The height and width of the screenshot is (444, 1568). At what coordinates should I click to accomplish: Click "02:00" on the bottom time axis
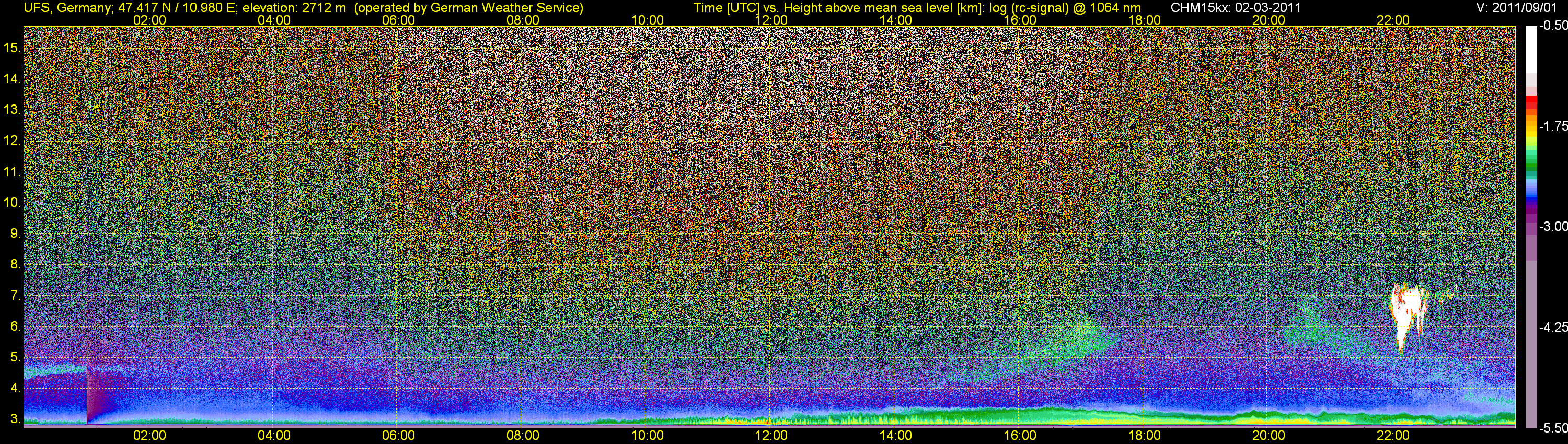pyautogui.click(x=149, y=436)
